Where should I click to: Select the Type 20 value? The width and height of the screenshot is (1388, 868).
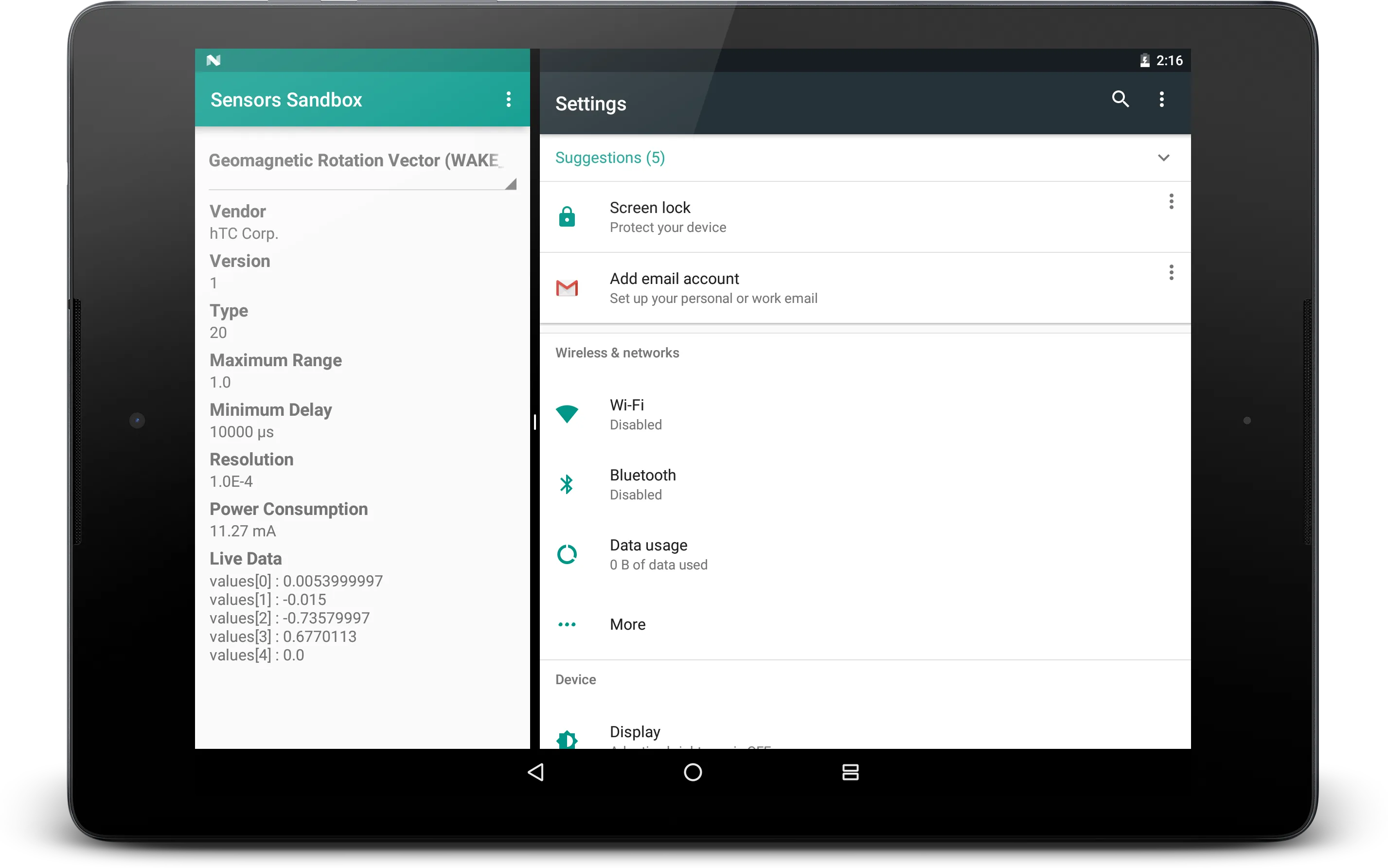tap(218, 333)
